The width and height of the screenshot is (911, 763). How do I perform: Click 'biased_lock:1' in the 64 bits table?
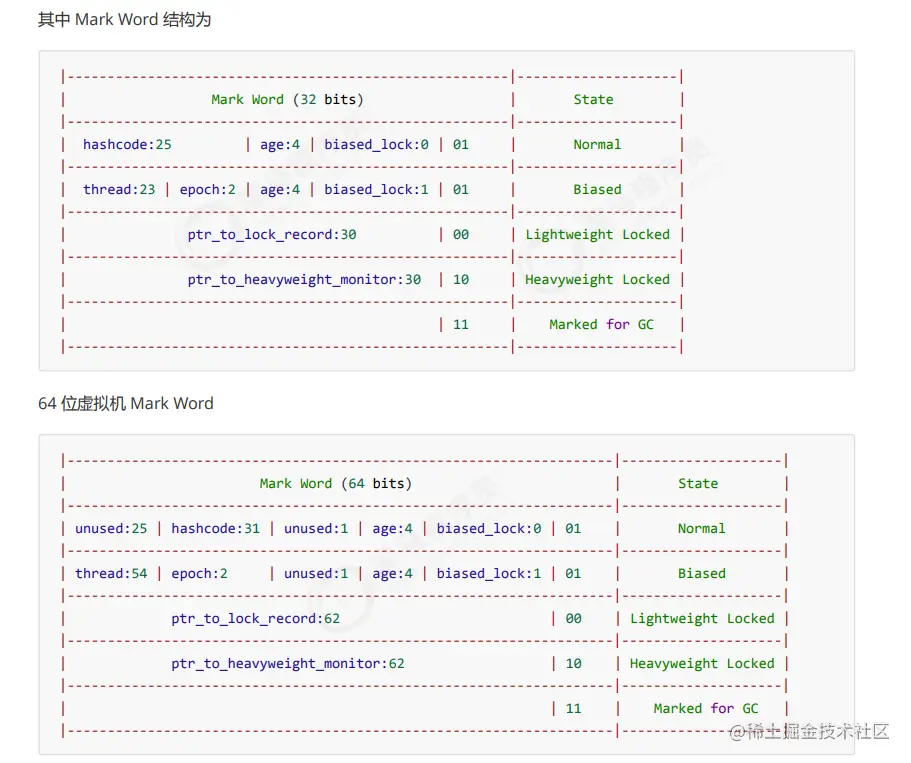point(489,574)
